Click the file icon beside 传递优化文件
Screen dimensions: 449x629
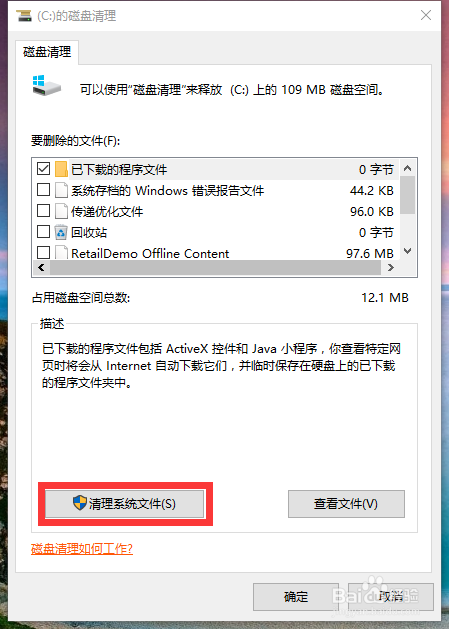pos(61,211)
